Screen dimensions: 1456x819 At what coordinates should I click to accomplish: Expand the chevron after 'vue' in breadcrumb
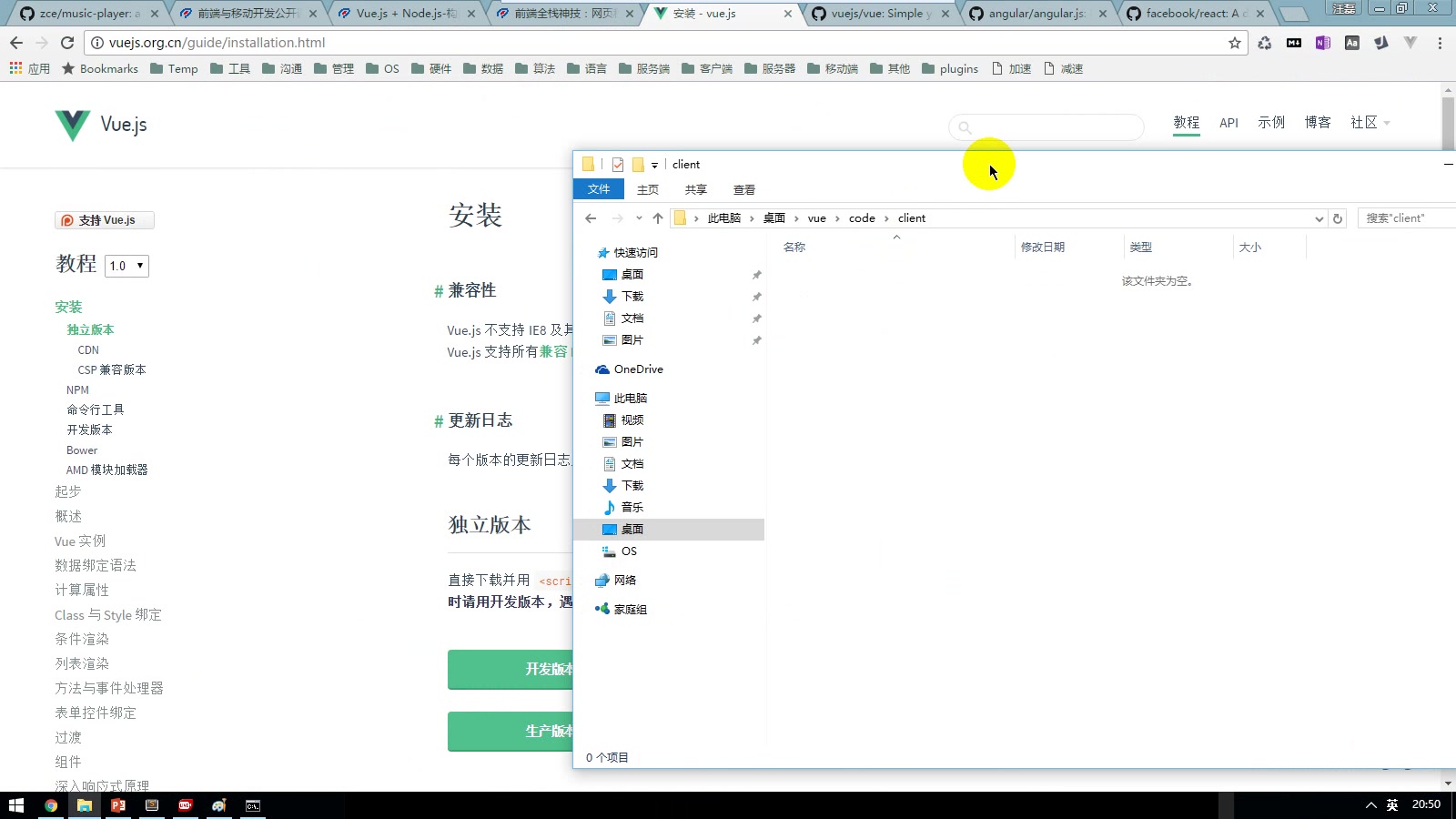tap(837, 218)
